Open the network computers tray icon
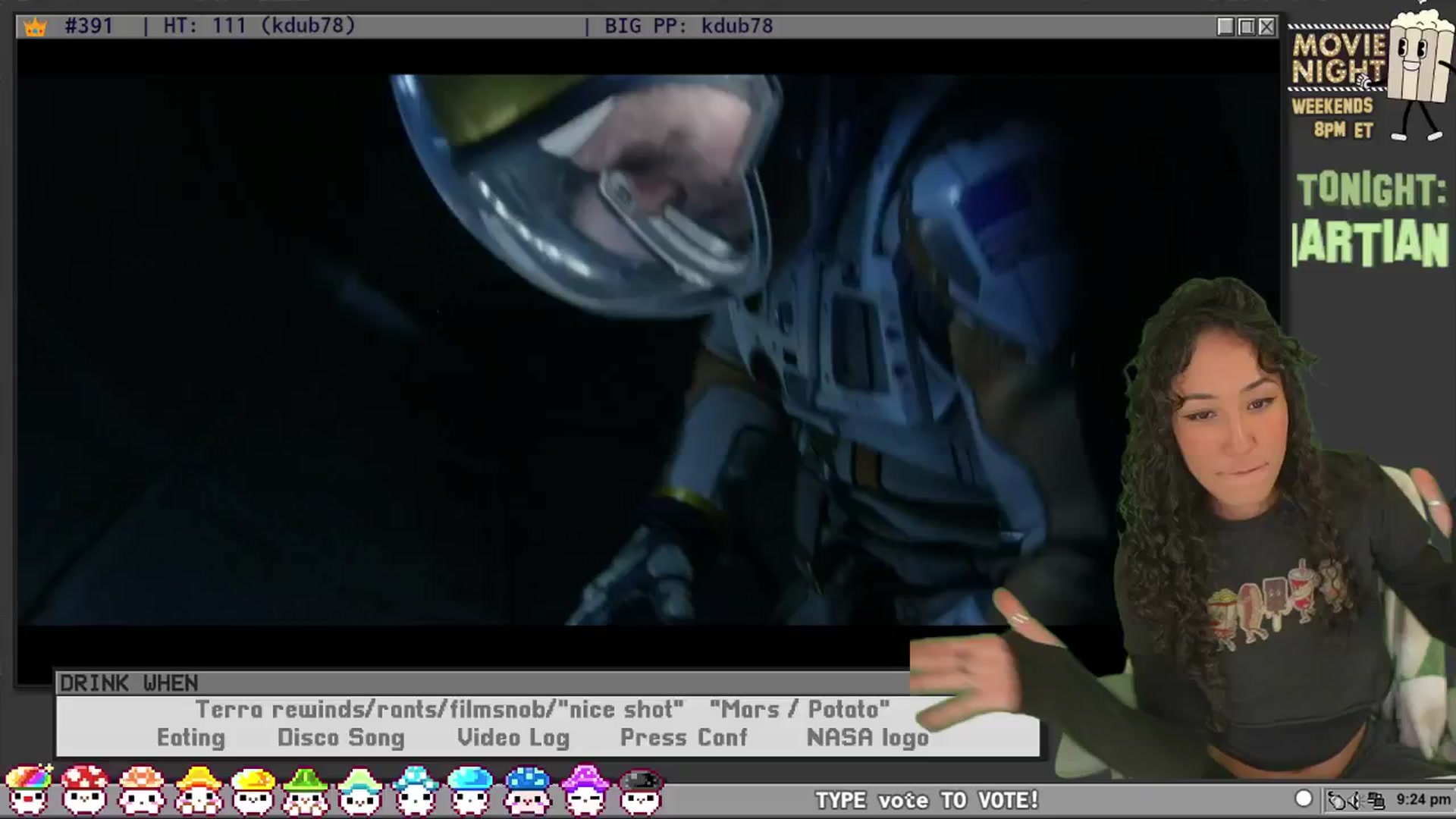The width and height of the screenshot is (1456, 819). [1376, 800]
